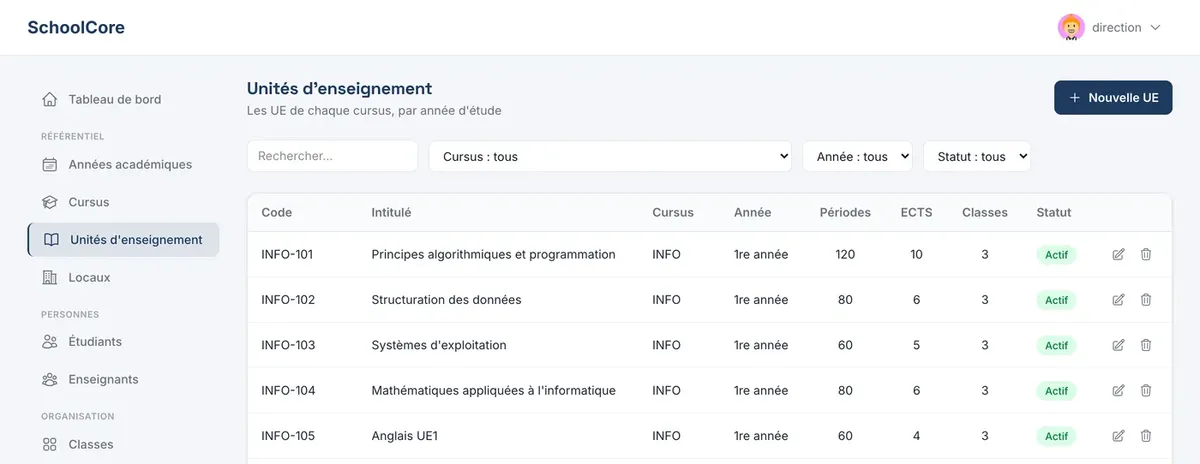
Task: Click Systèmes d'exploitation title
Action: coord(439,345)
